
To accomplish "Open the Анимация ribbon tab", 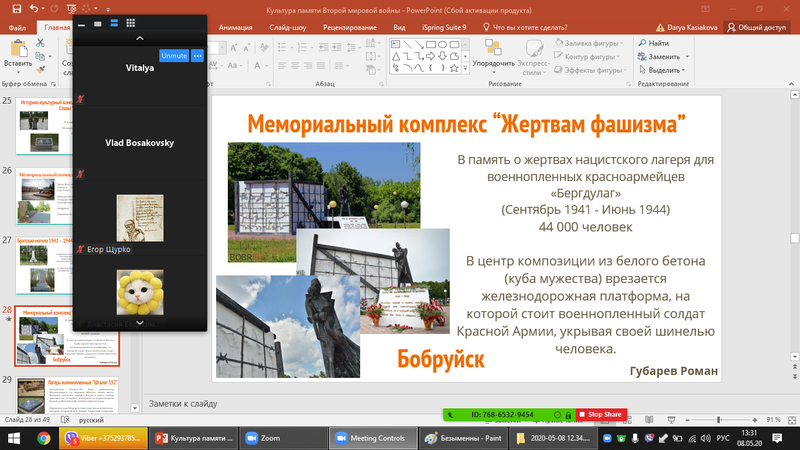I will pyautogui.click(x=235, y=28).
